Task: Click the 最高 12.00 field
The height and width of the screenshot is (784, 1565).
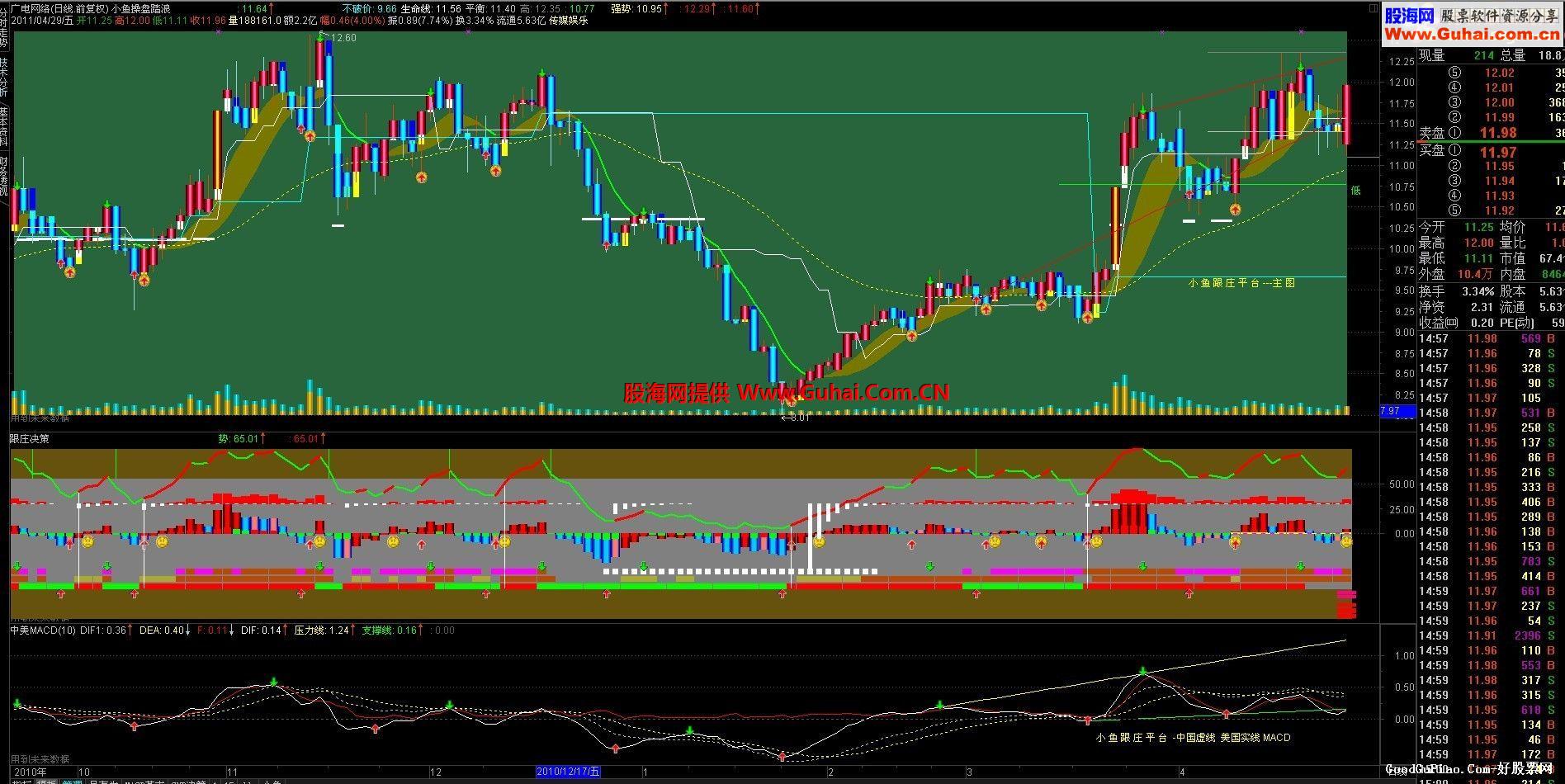Action: (x=1457, y=243)
